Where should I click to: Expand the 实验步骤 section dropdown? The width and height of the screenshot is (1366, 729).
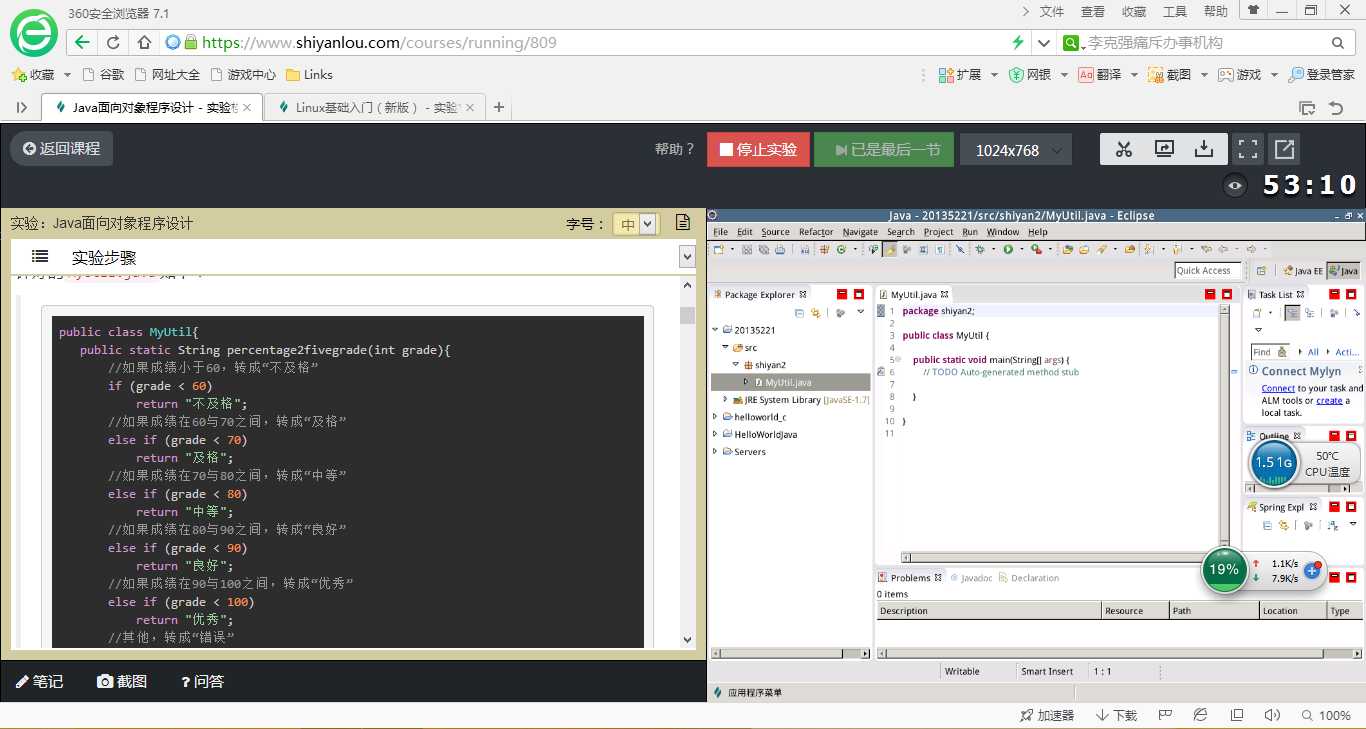pos(687,257)
